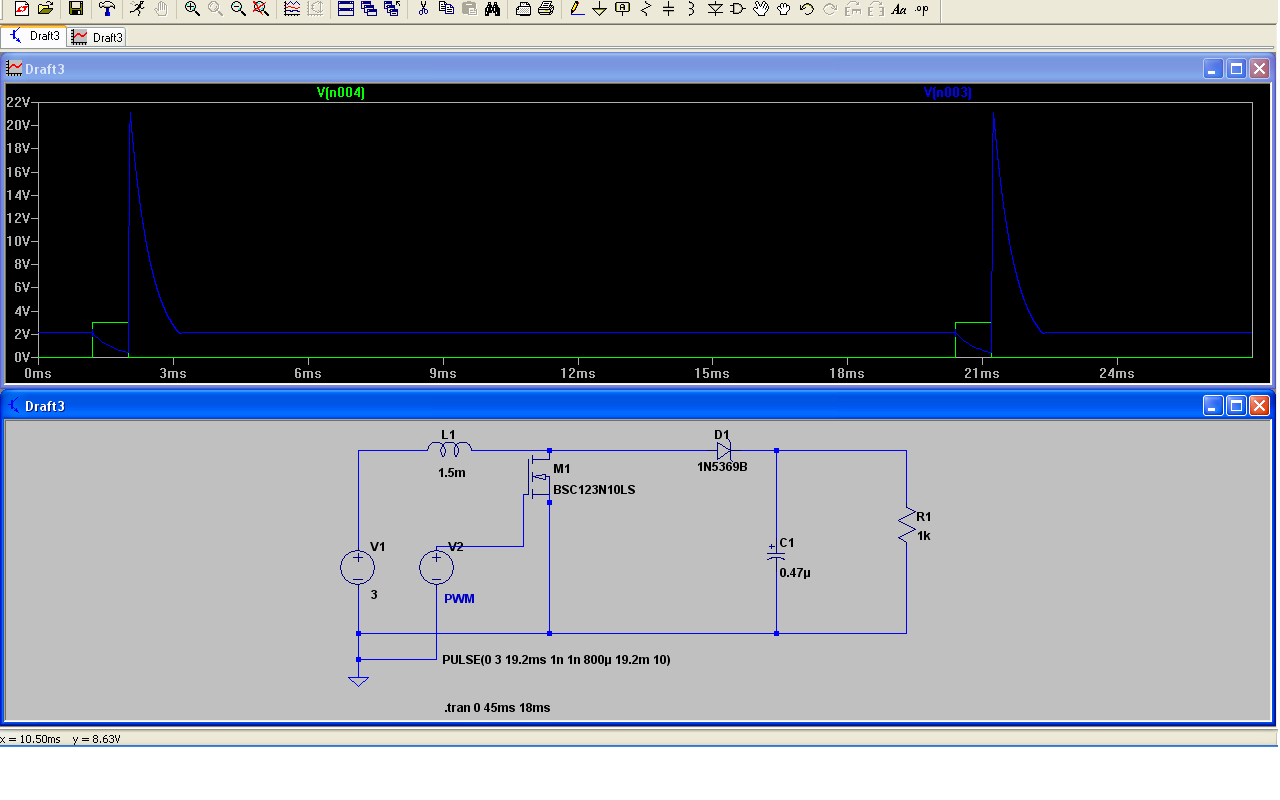The height and width of the screenshot is (800, 1280).
Task: Click the New Schematic toolbar icon
Action: coord(22,9)
